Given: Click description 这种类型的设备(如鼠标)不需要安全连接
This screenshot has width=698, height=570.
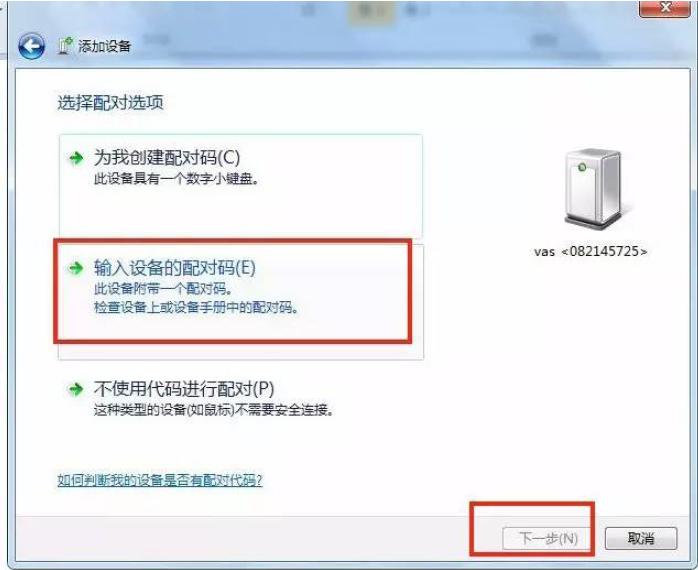Looking at the screenshot, I should [214, 409].
